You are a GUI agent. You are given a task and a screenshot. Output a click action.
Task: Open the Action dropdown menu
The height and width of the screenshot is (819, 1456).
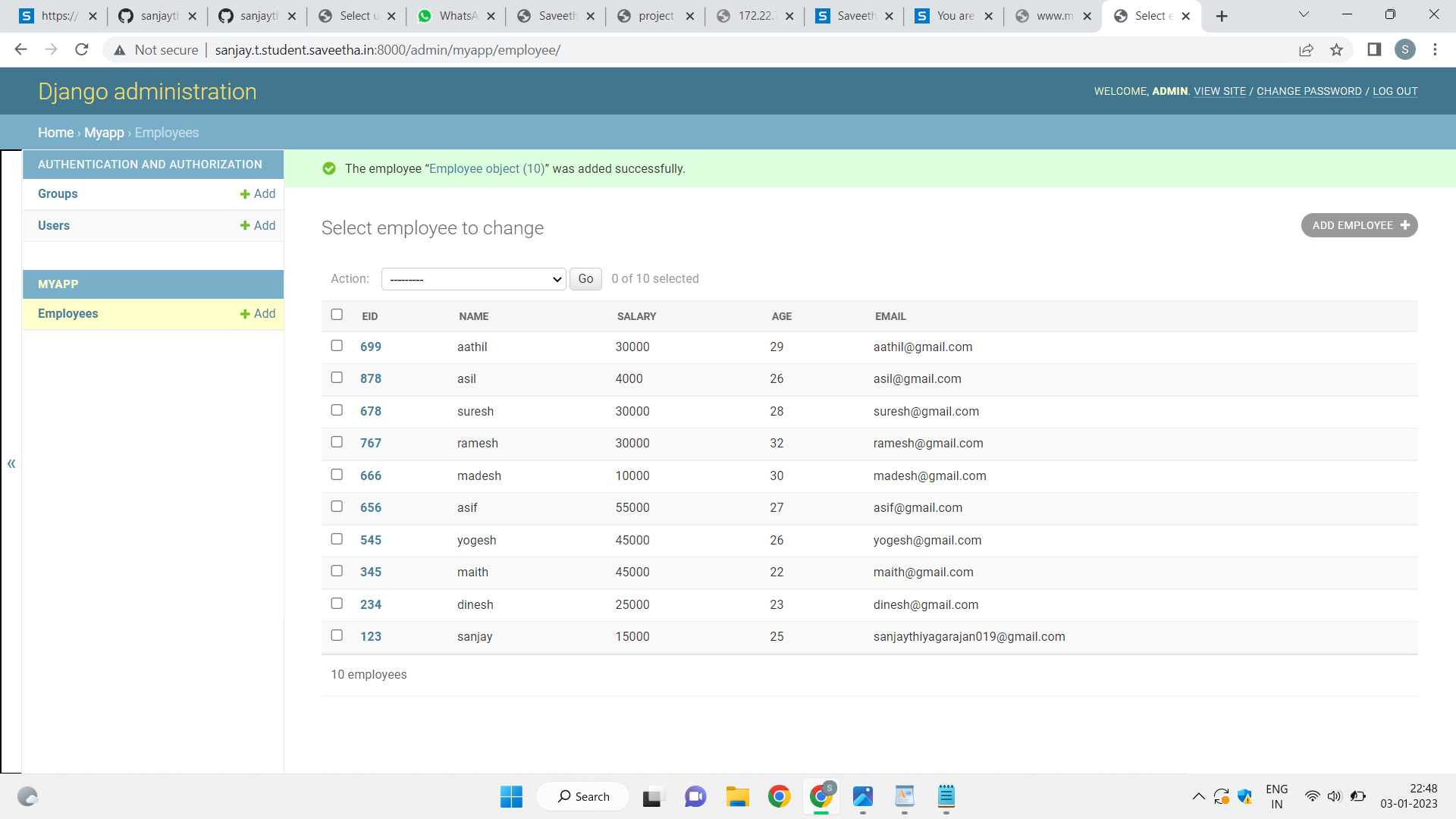[x=474, y=279]
